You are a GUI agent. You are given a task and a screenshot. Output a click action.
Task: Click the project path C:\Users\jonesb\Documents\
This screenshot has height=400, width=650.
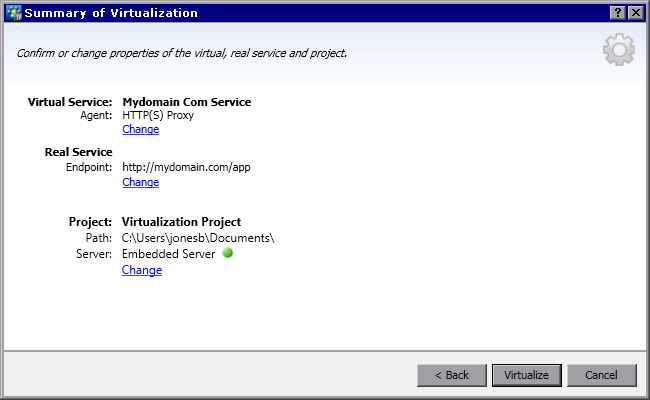198,238
